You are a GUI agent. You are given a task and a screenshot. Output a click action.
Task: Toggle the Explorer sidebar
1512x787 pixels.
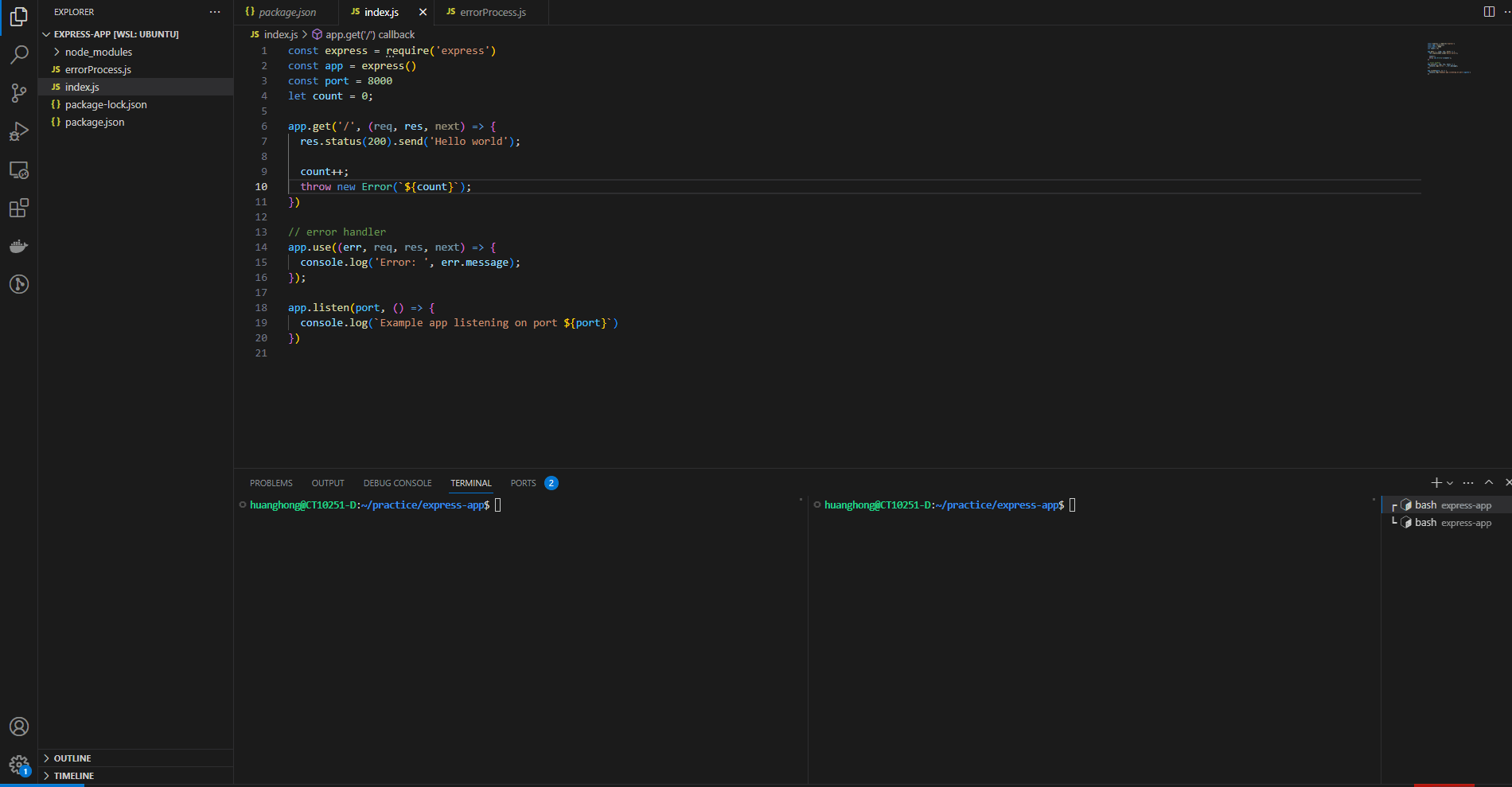pos(19,17)
